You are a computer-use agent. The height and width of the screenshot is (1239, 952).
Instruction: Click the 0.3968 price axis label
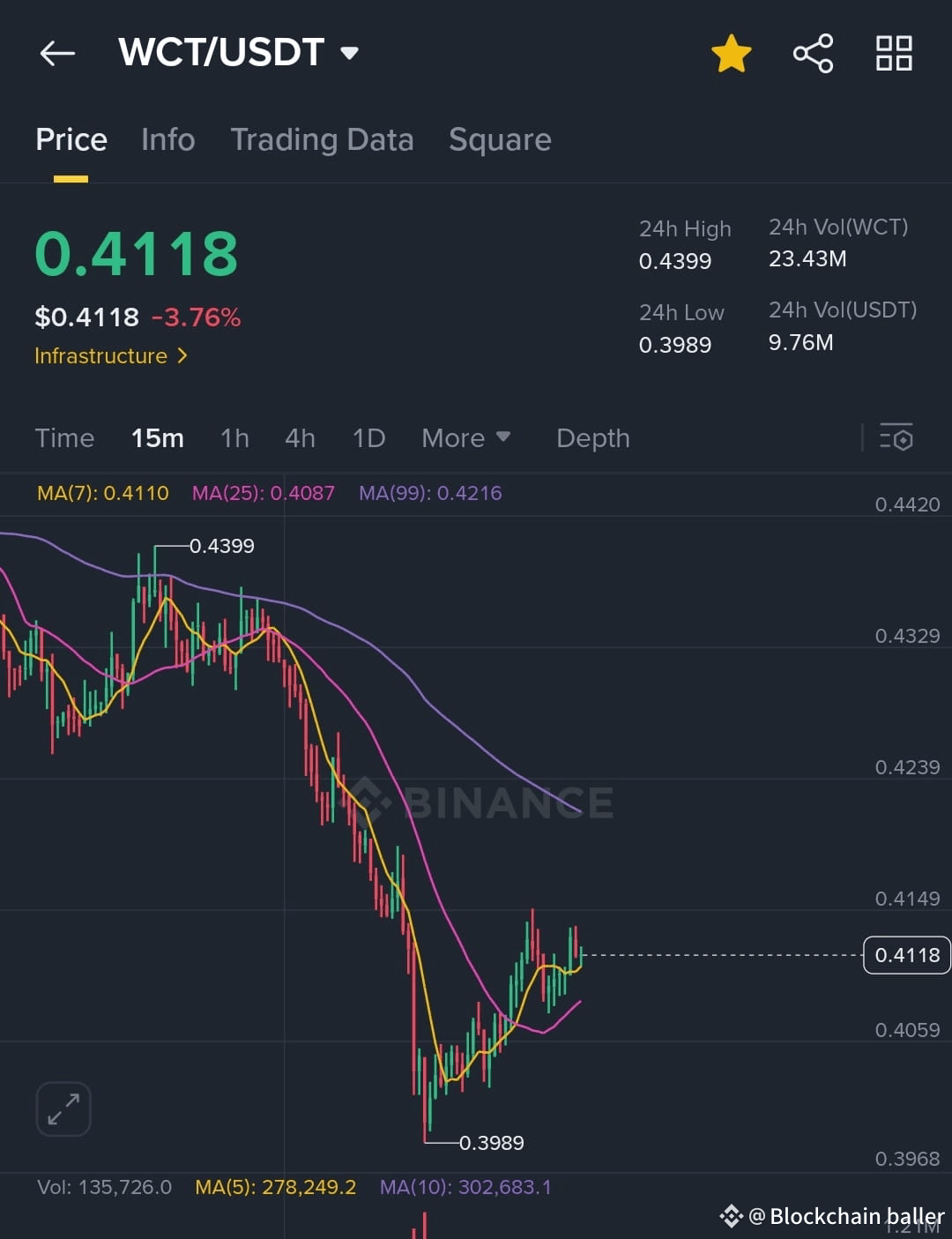coord(907,1159)
